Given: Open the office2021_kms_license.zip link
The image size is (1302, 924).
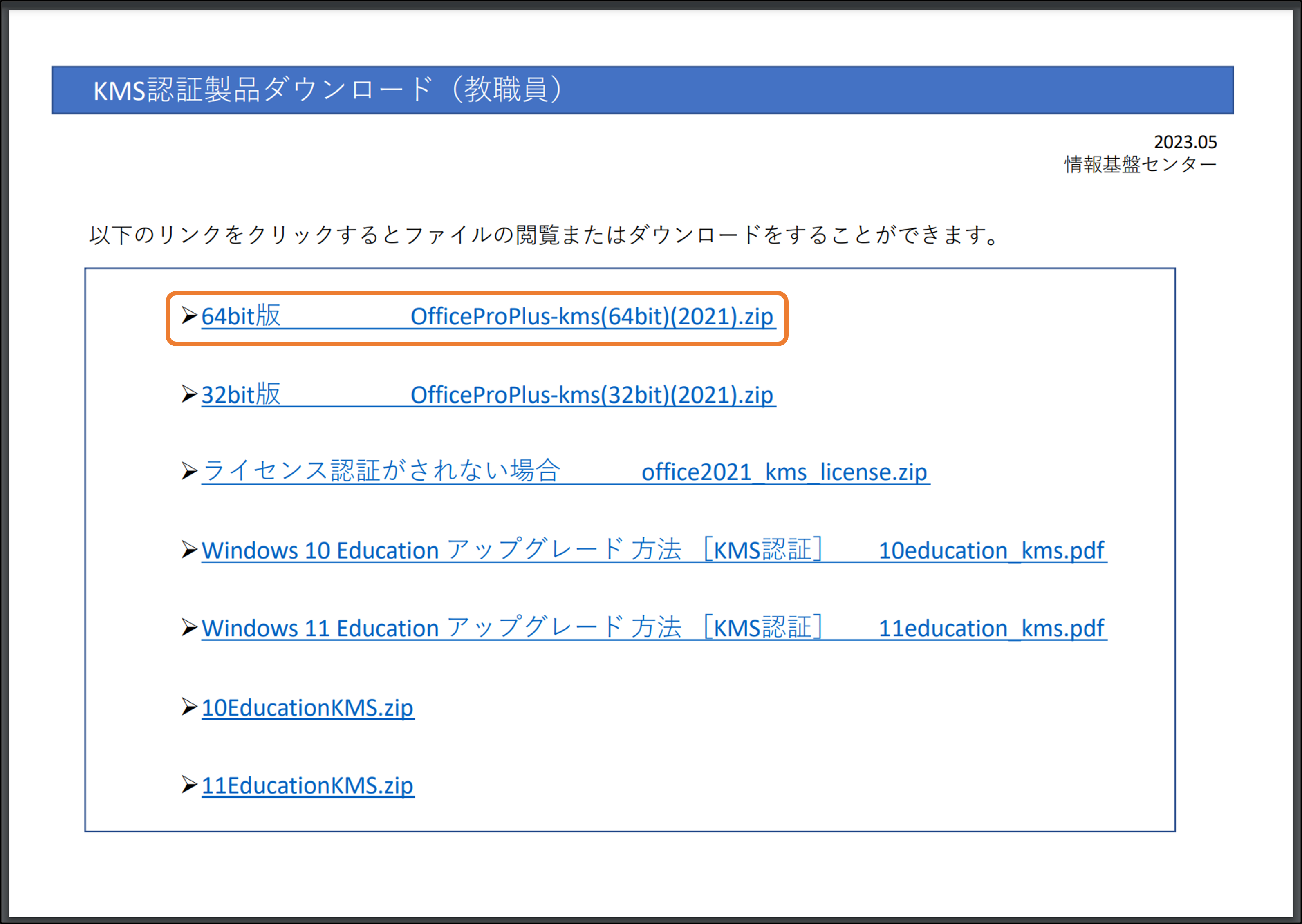Looking at the screenshot, I should pyautogui.click(x=566, y=472).
